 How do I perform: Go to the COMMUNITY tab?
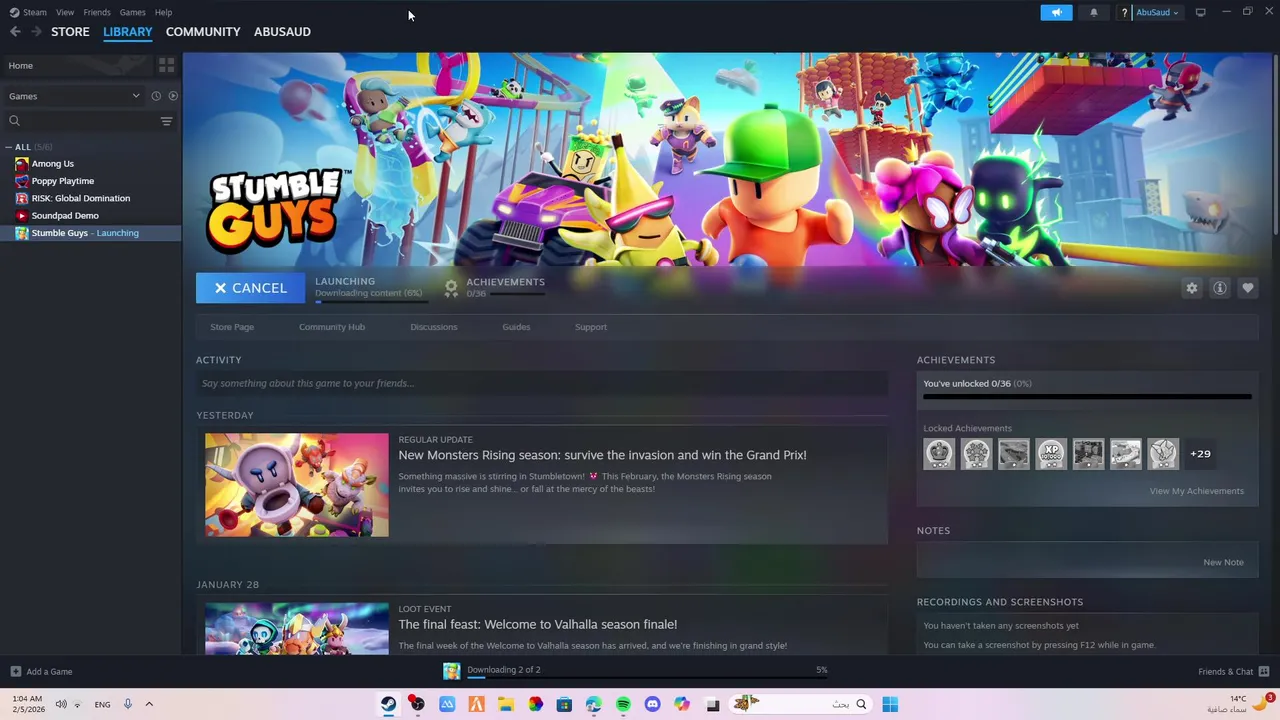[203, 32]
